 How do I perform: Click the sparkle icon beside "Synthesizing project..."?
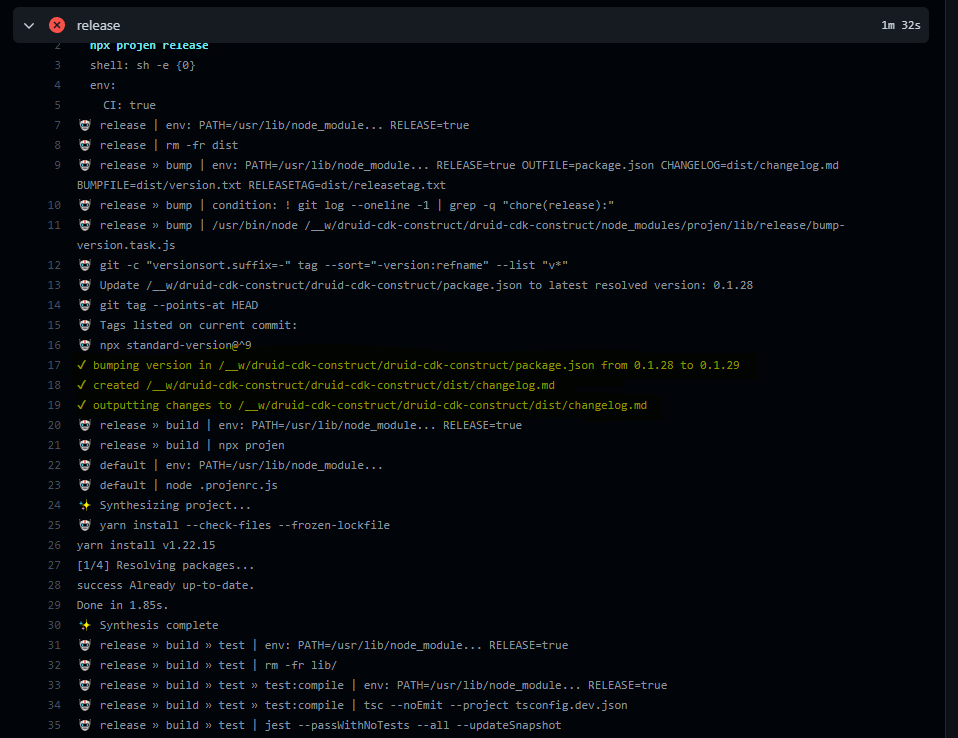pos(85,505)
